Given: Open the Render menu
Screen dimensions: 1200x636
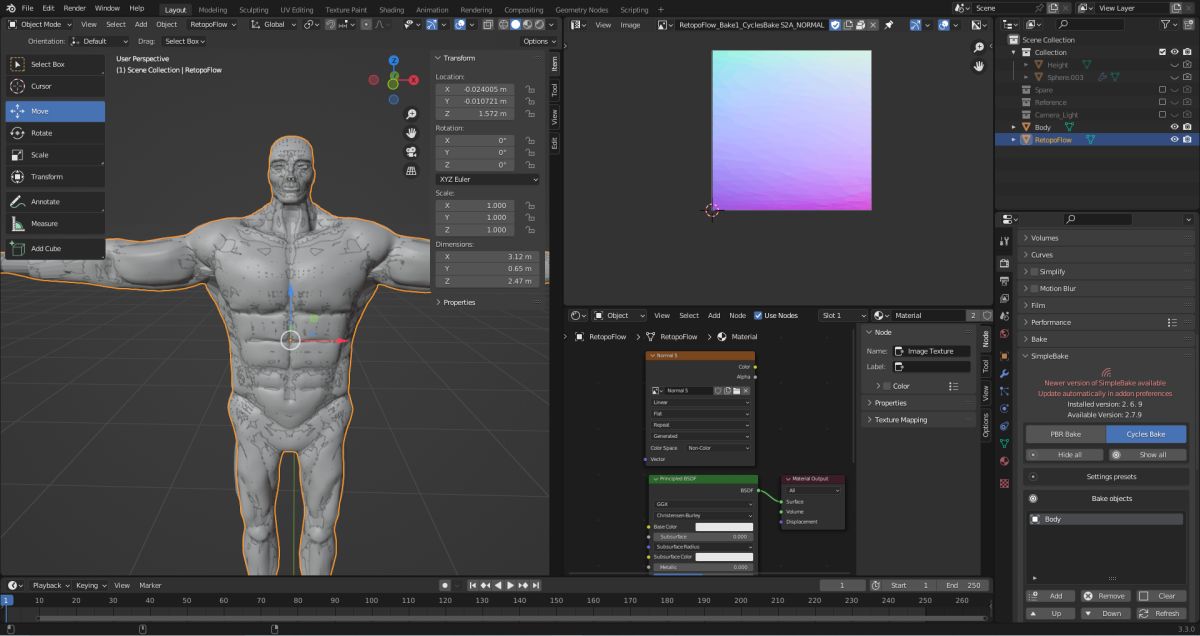Looking at the screenshot, I should pyautogui.click(x=74, y=8).
